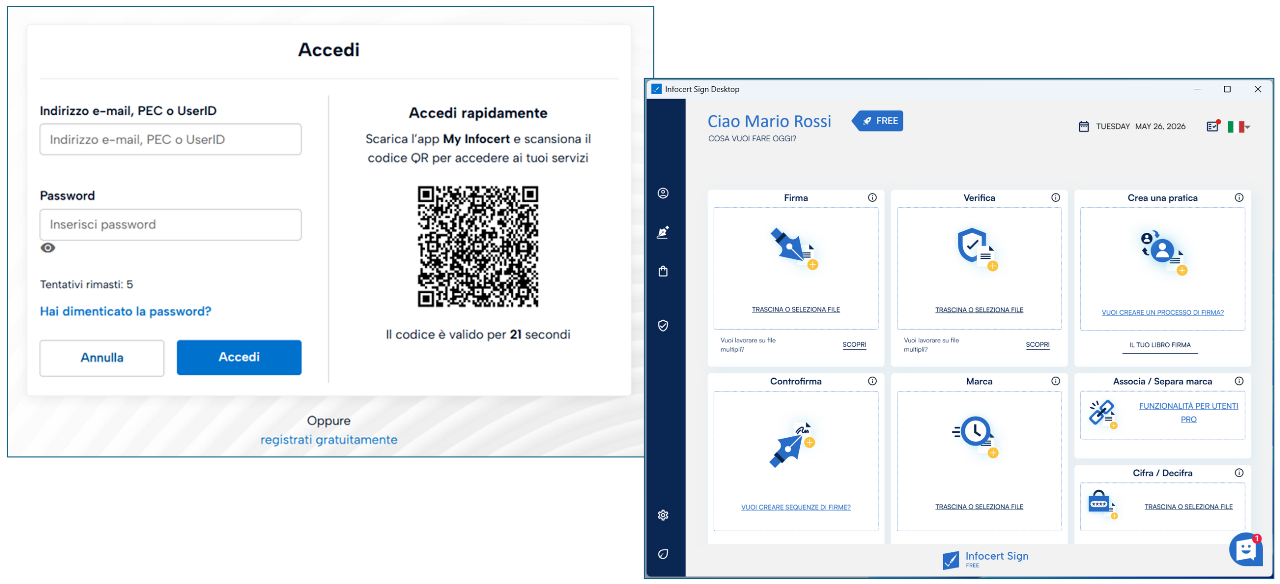The image size is (1280, 584).
Task: Open info icon on Marca card
Action: coord(1056,381)
